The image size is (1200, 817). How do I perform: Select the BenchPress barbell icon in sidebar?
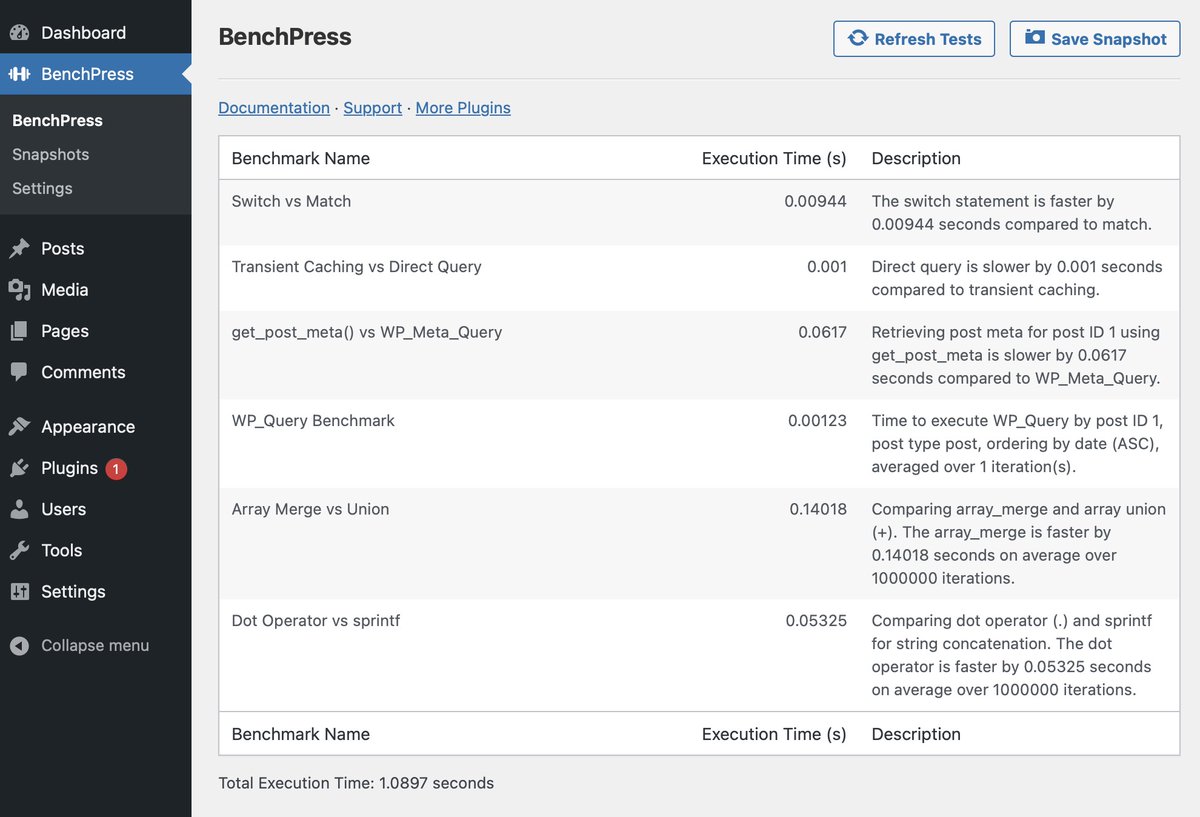20,73
